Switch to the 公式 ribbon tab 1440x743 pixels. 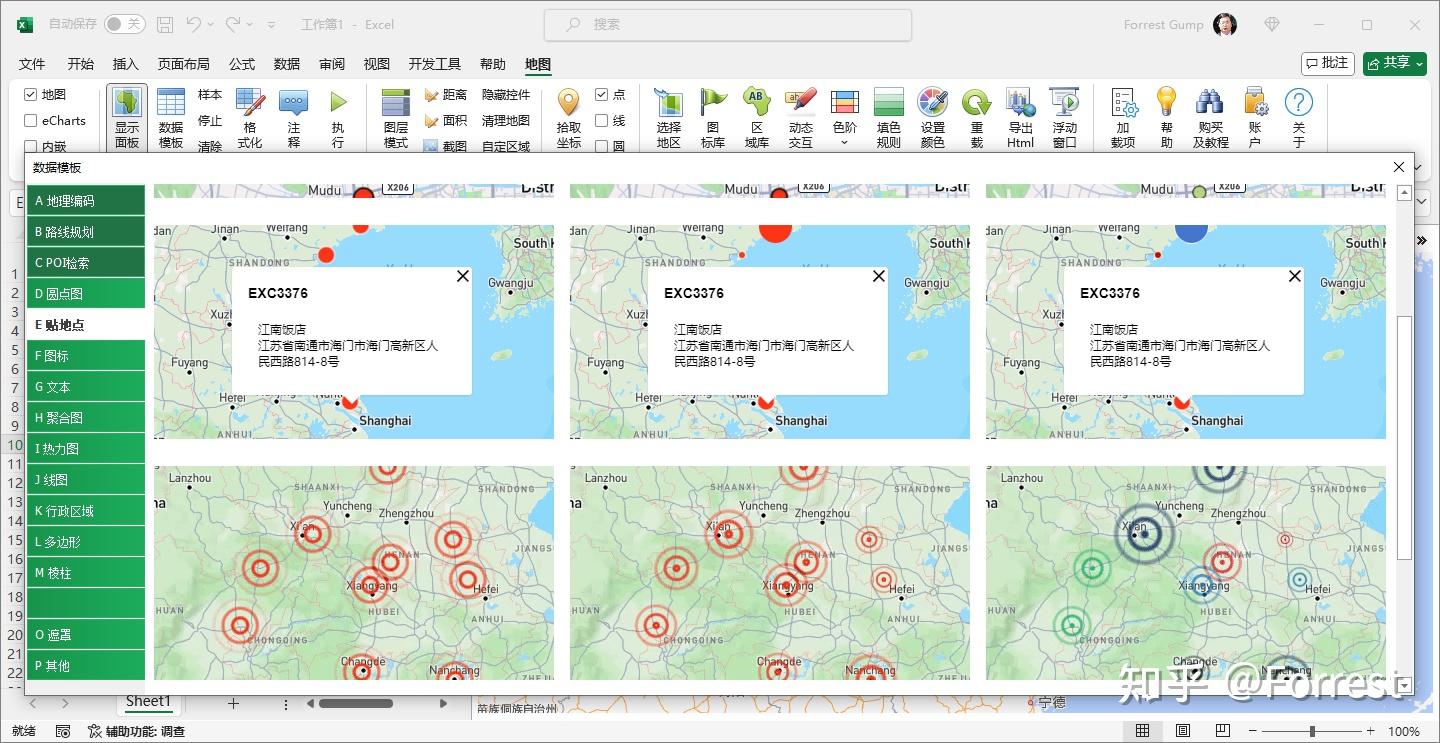(x=242, y=64)
